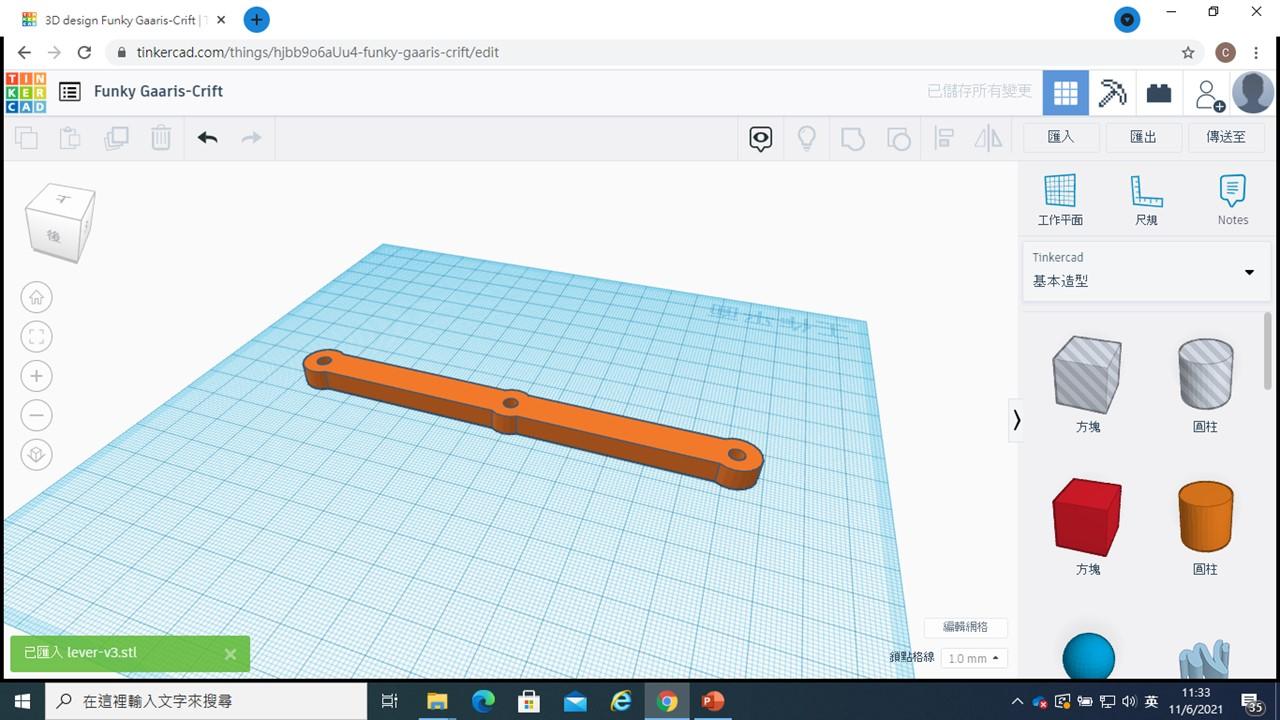Click the shapes panel scrollbar
The height and width of the screenshot is (720, 1280).
coord(1268,352)
